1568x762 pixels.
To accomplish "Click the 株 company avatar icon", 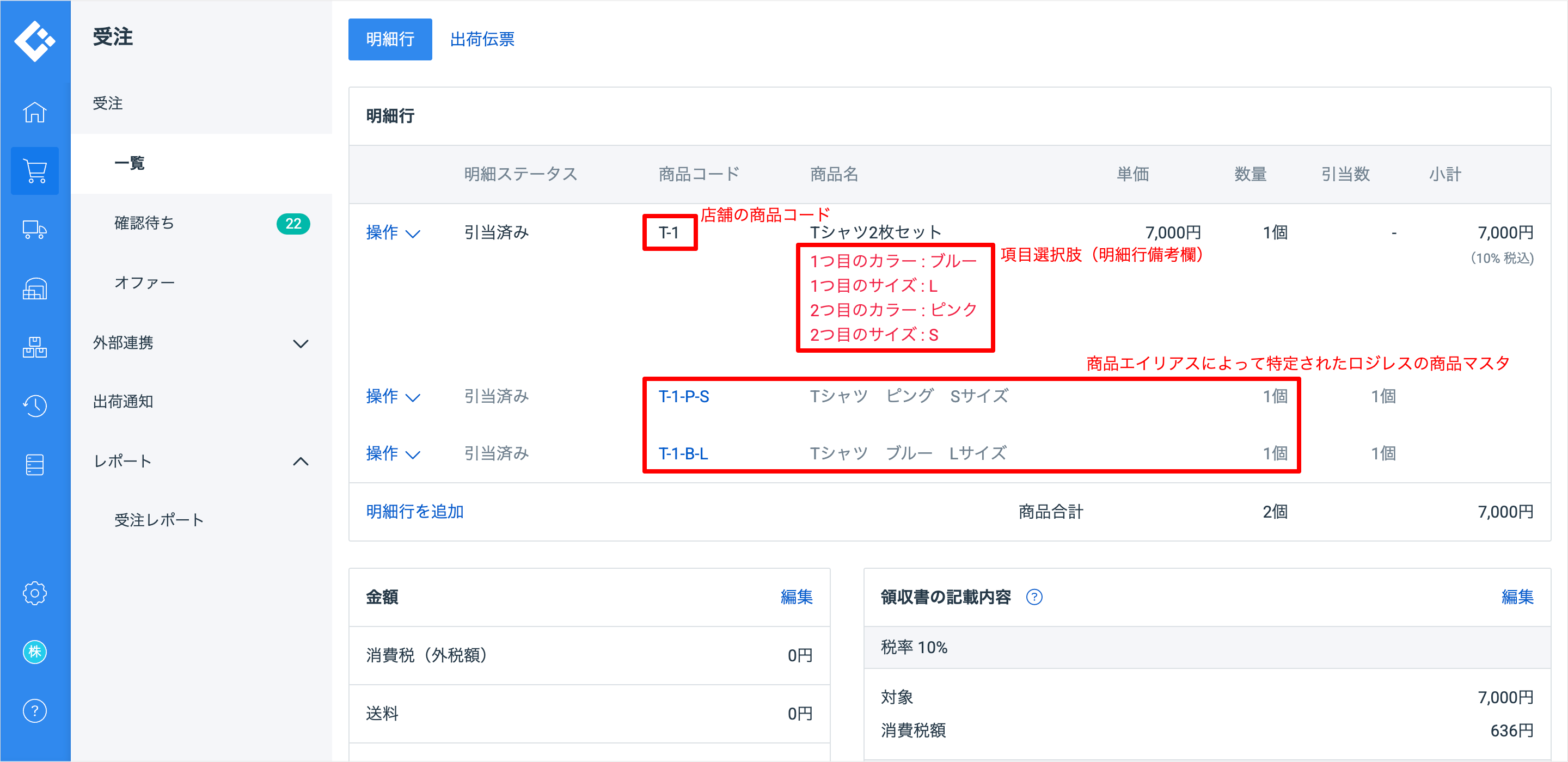I will tap(35, 652).
